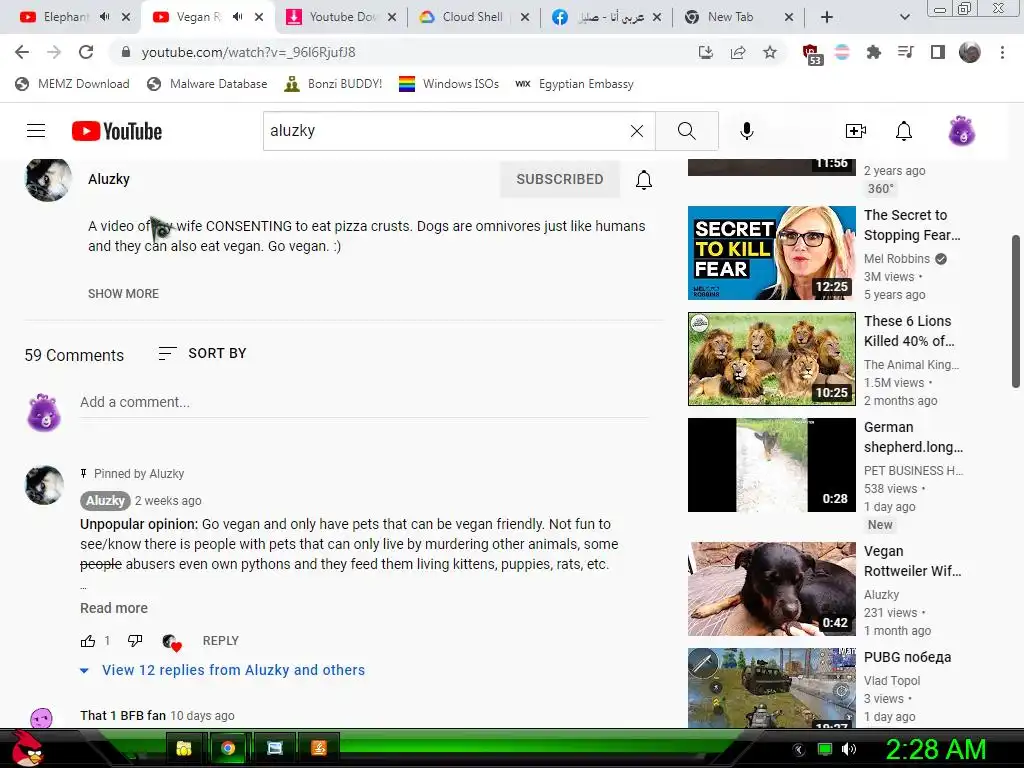1024x768 pixels.
Task: Dislike the pinned Aluzky comment
Action: point(135,641)
